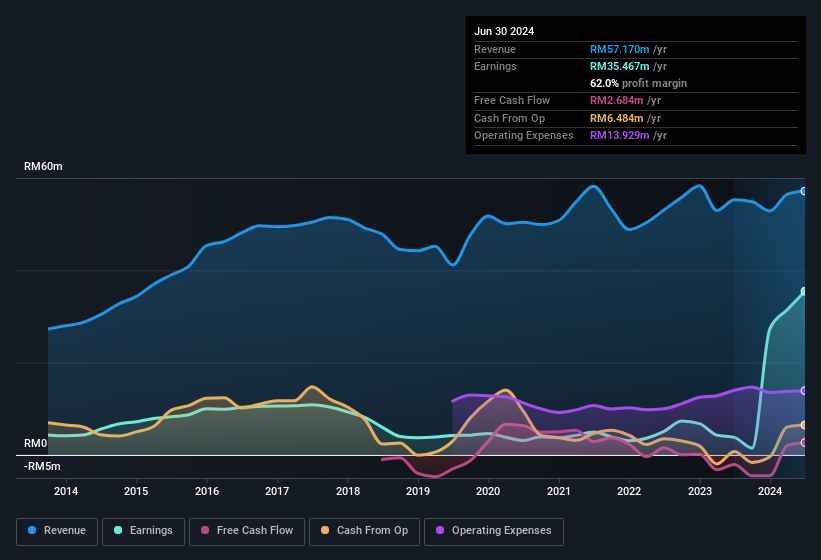
Task: Click the 2018 x-axis label
Action: click(x=348, y=491)
